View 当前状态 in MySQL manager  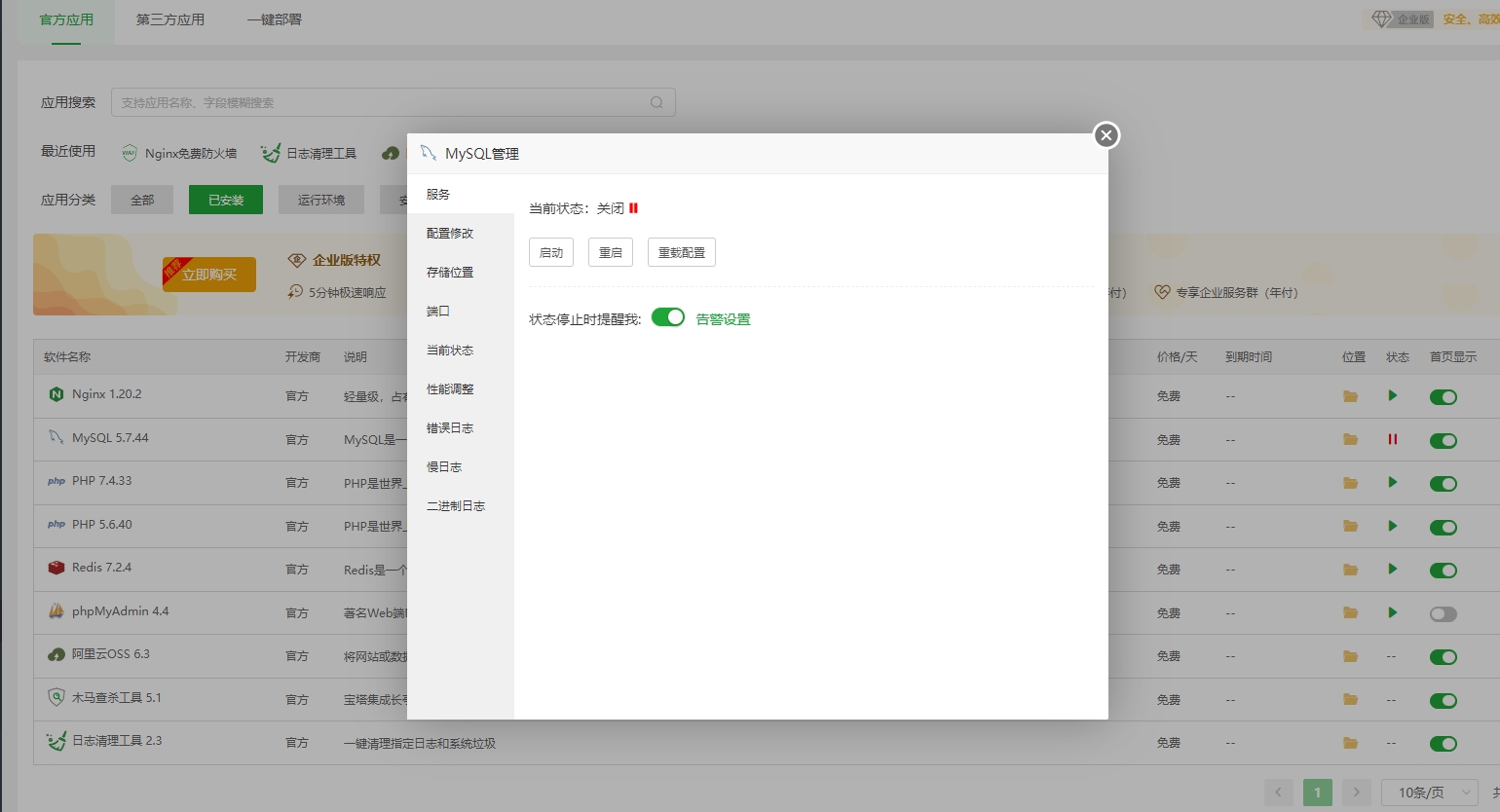tap(461, 351)
